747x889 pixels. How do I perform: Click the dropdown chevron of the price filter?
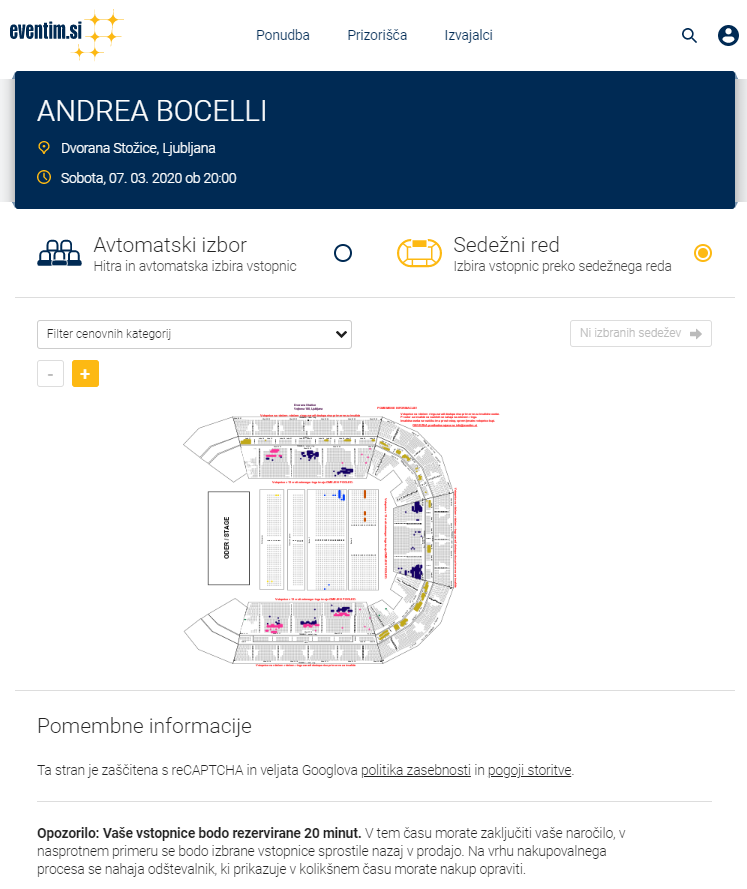pos(341,334)
